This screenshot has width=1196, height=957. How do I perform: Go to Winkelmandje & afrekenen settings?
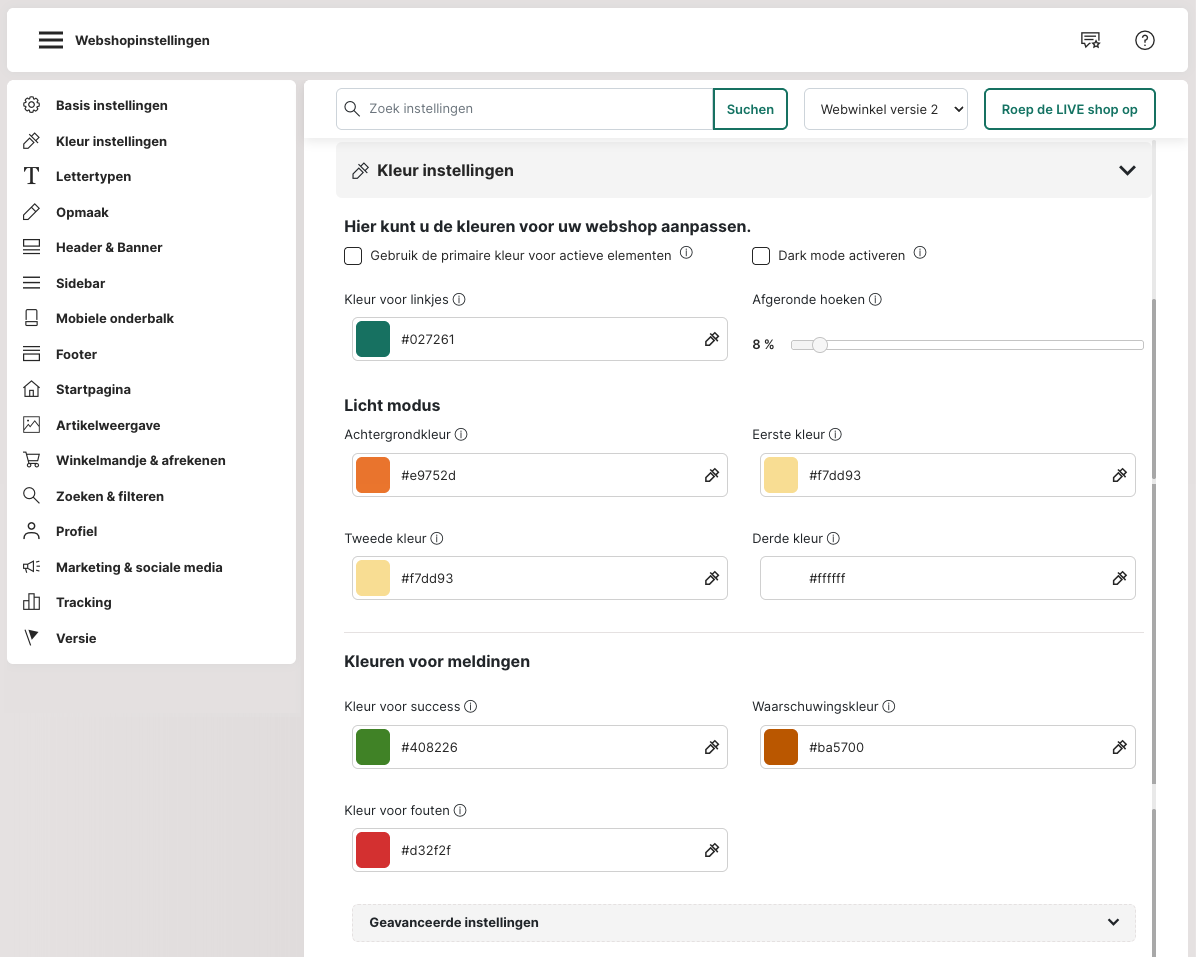[x=140, y=460]
